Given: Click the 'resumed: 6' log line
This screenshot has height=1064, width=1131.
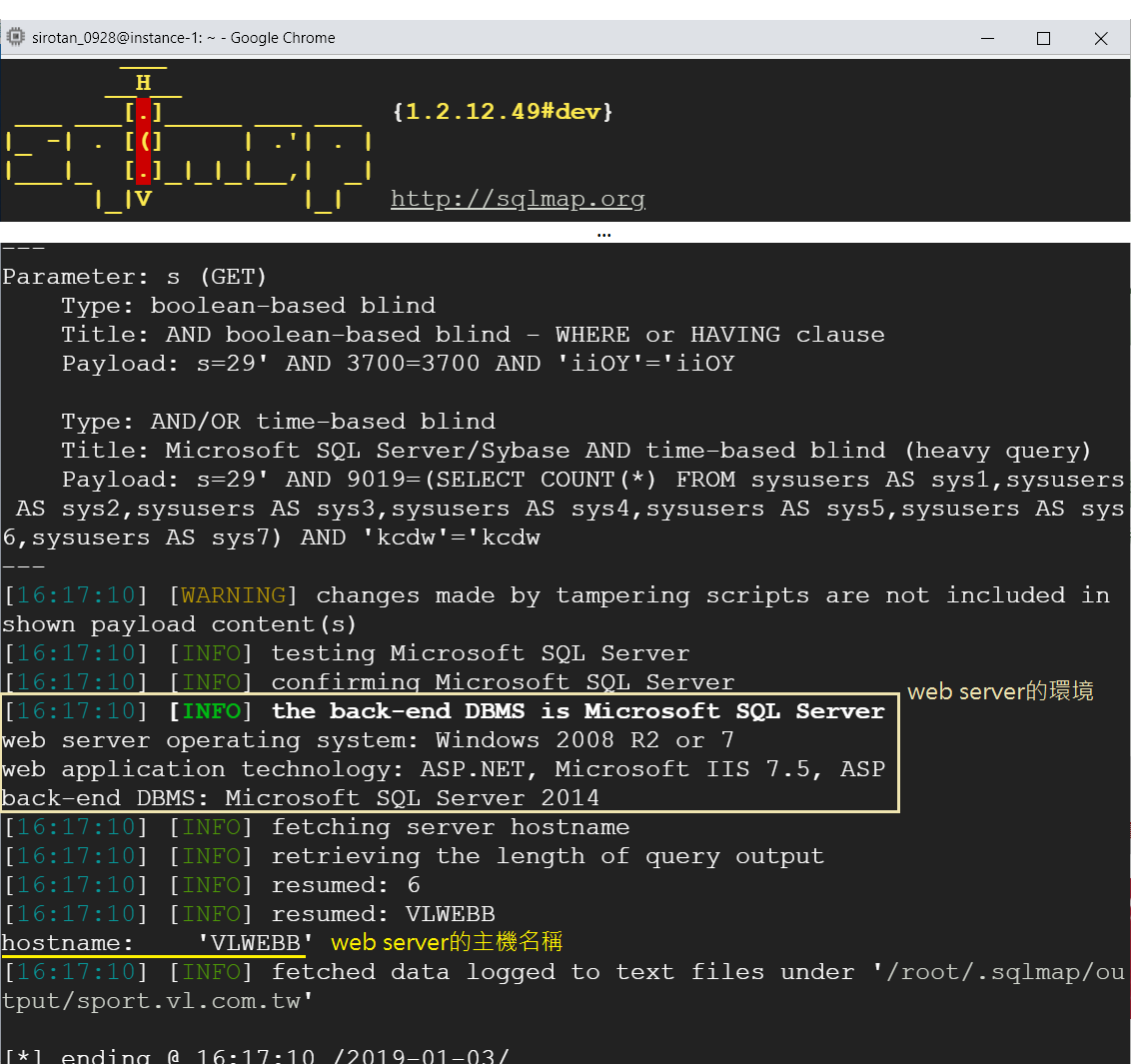Looking at the screenshot, I should [212, 885].
